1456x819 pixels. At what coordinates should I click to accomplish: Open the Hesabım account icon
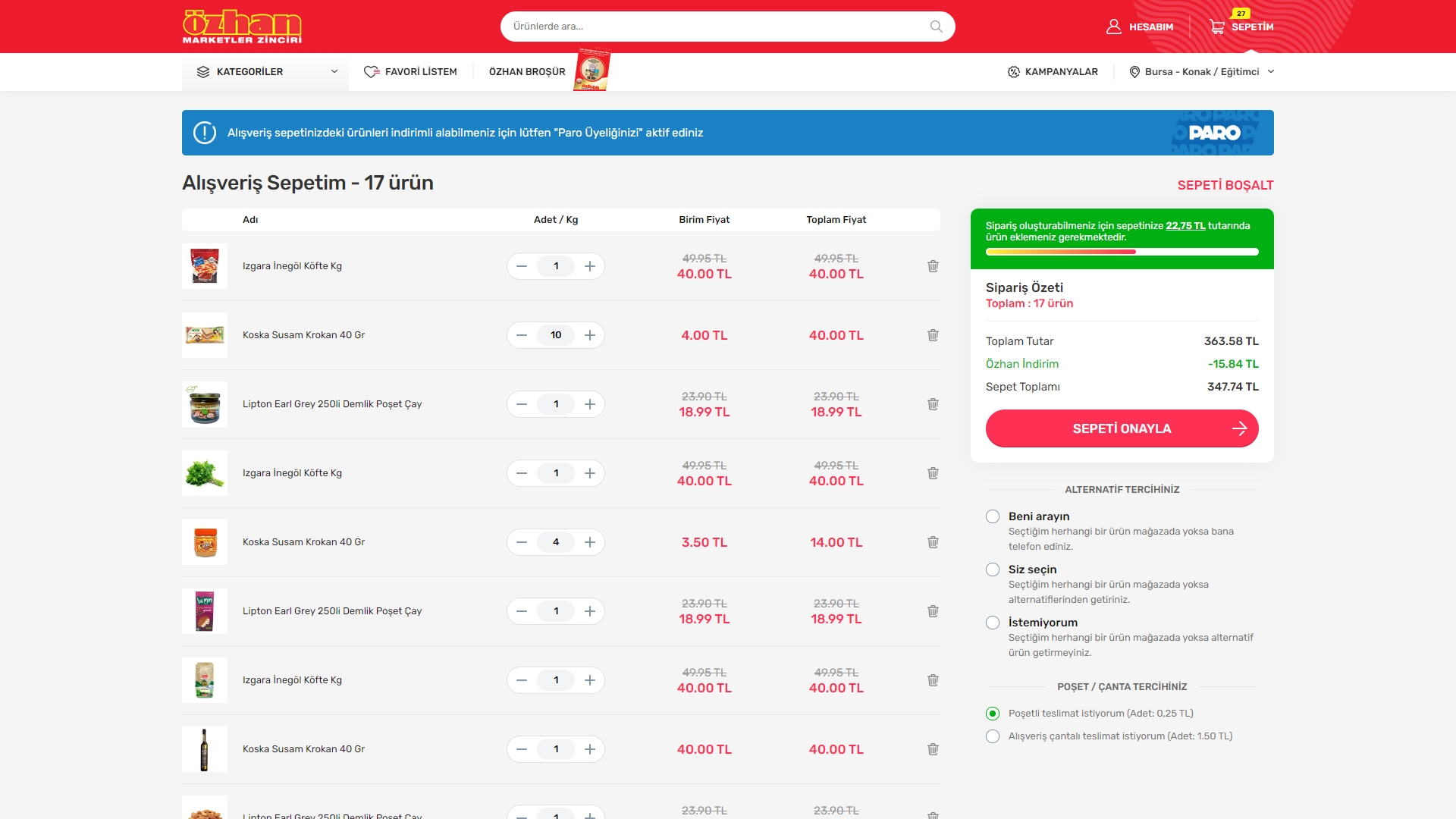(x=1113, y=27)
